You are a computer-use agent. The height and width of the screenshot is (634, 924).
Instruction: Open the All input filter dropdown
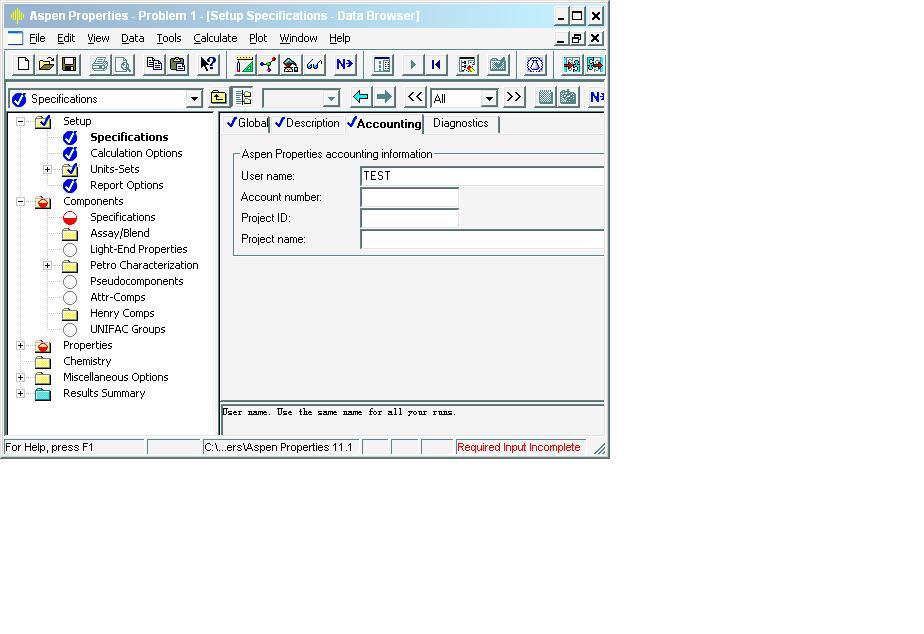[x=489, y=98]
